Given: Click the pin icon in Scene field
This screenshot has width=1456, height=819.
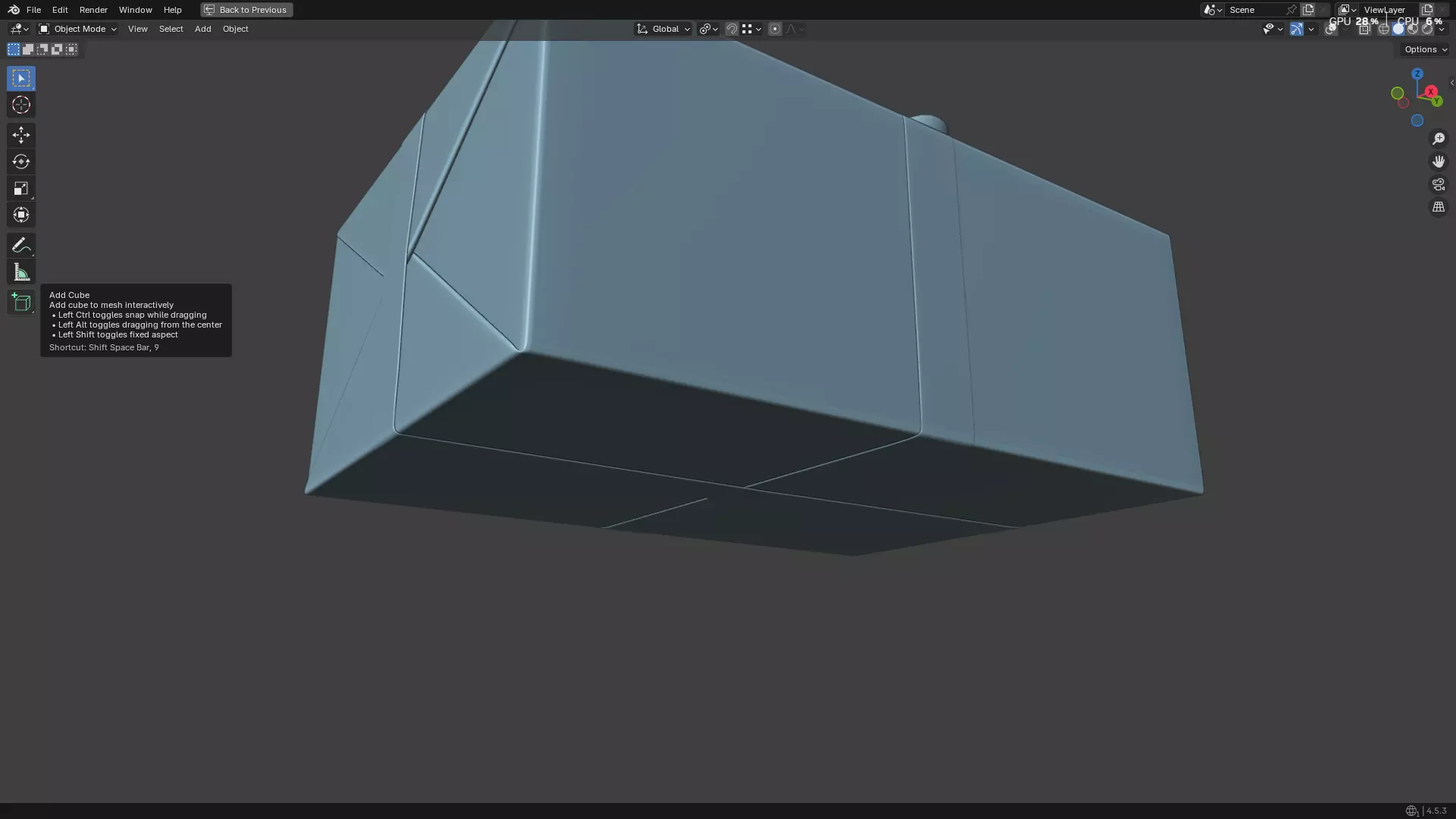Looking at the screenshot, I should pos(1291,10).
